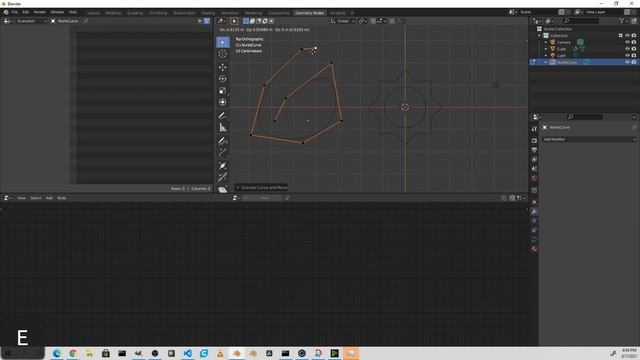The image size is (640, 360).
Task: Expand the Camera item in Outliner
Action: (x=546, y=42)
